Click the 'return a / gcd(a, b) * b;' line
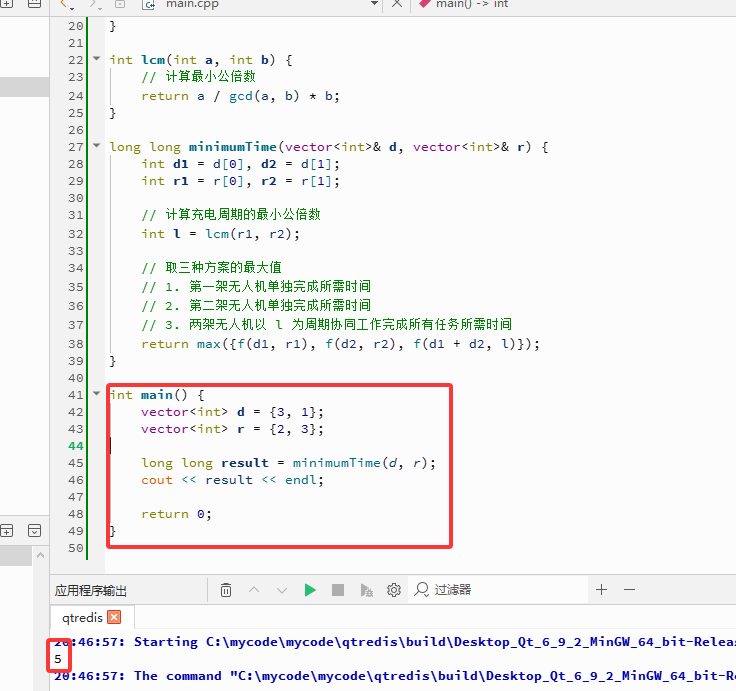Viewport: 736px width, 691px height. [240, 96]
